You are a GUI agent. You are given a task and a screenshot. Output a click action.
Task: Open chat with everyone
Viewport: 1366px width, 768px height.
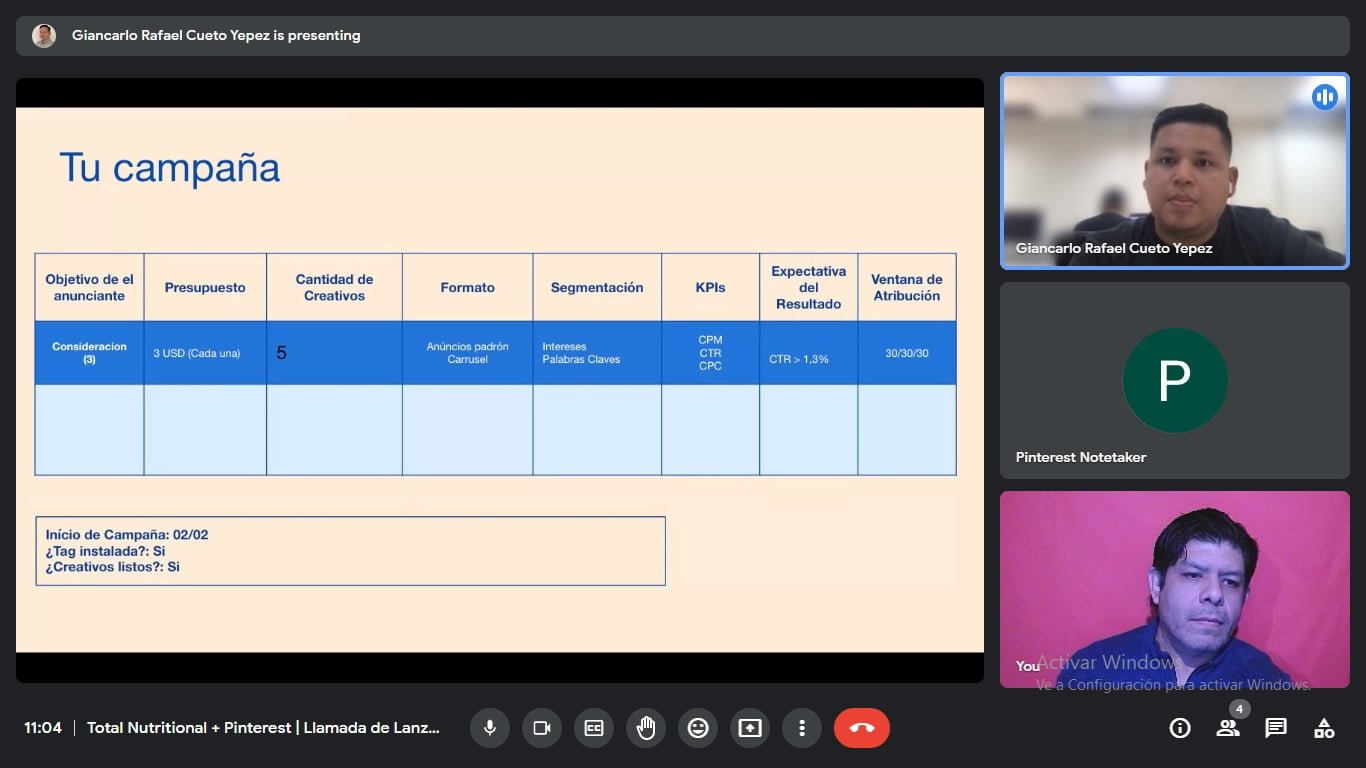click(x=1276, y=728)
